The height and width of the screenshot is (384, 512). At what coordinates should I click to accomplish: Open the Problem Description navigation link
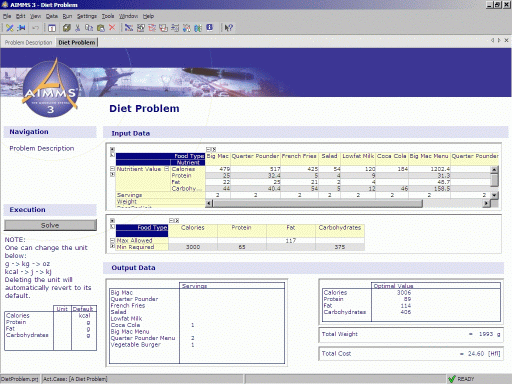(x=42, y=148)
